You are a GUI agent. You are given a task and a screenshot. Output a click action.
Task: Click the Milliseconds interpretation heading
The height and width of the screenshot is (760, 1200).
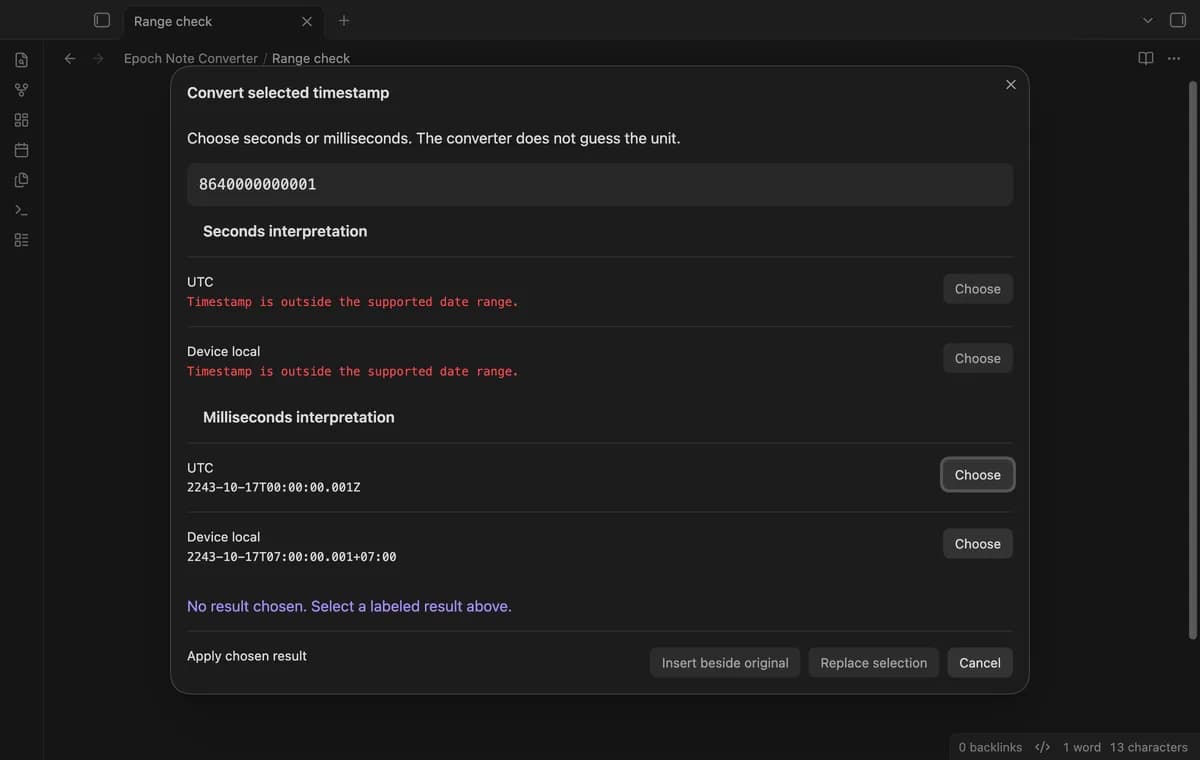(x=299, y=417)
